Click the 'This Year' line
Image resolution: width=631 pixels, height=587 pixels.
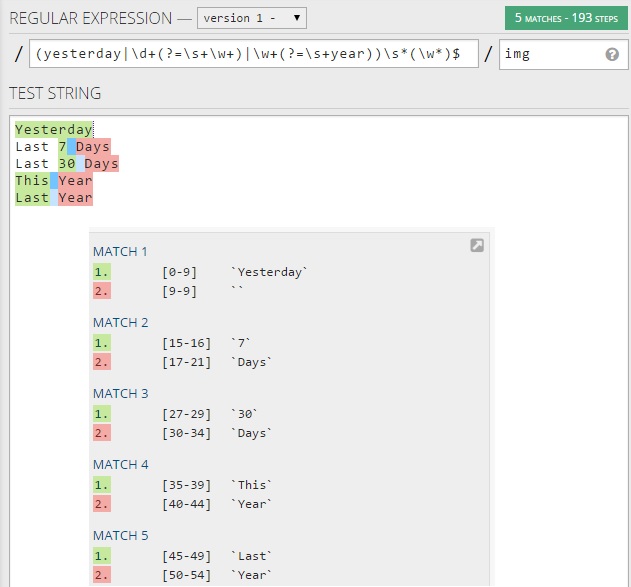(54, 181)
